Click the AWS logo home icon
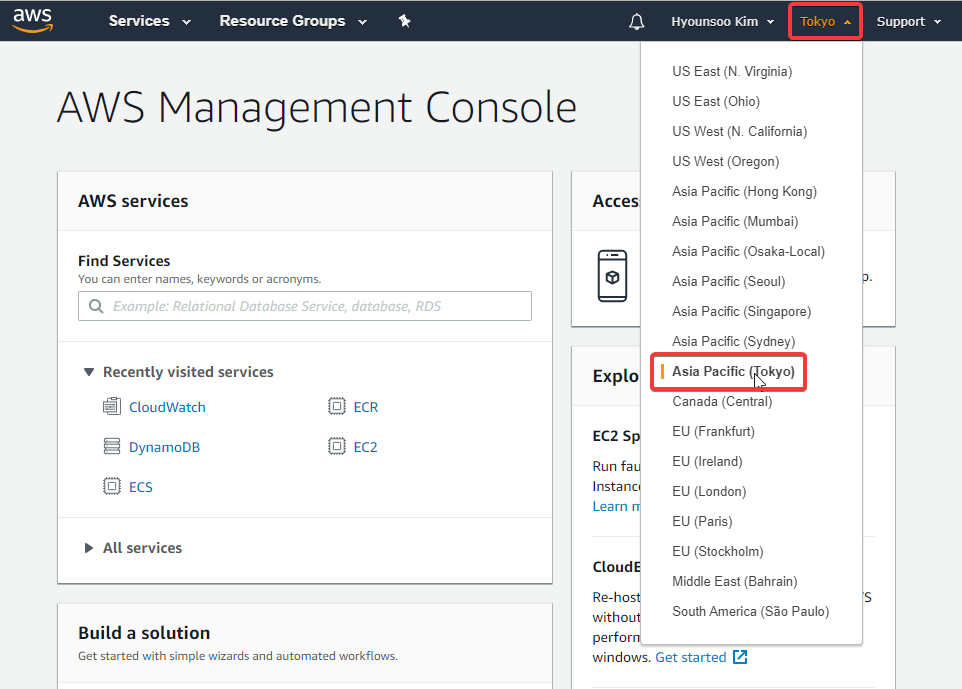The width and height of the screenshot is (962, 689). 33,20
